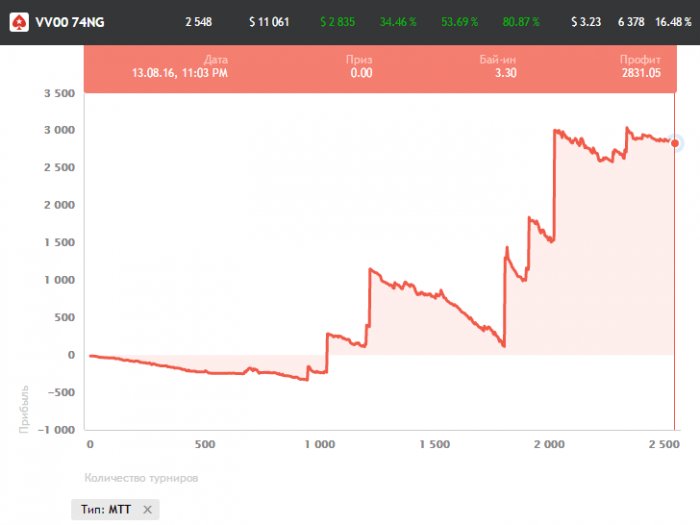The width and height of the screenshot is (700, 525).
Task: Click the 34.46 % stat
Action: click(398, 22)
